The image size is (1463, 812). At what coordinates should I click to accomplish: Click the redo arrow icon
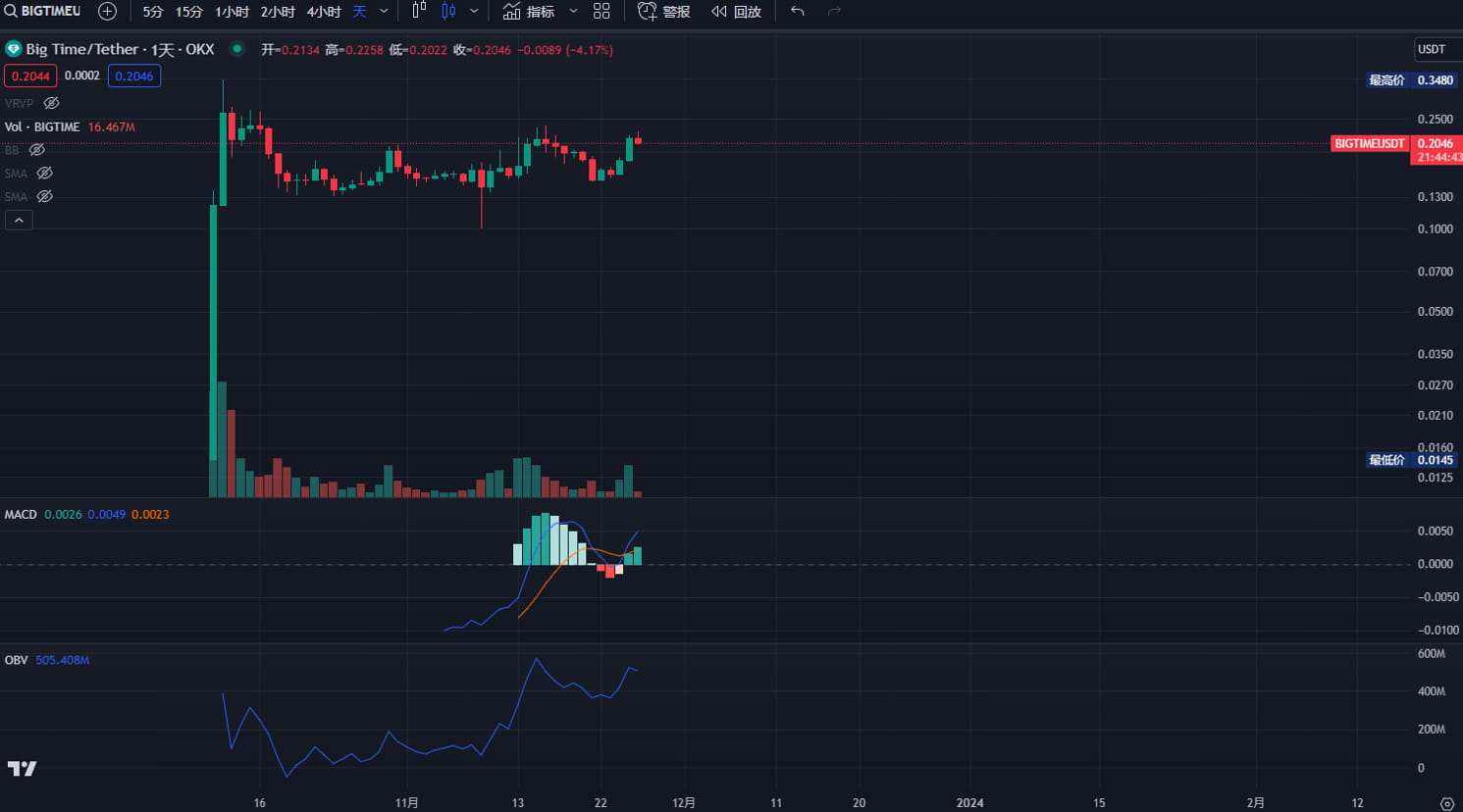tap(834, 11)
